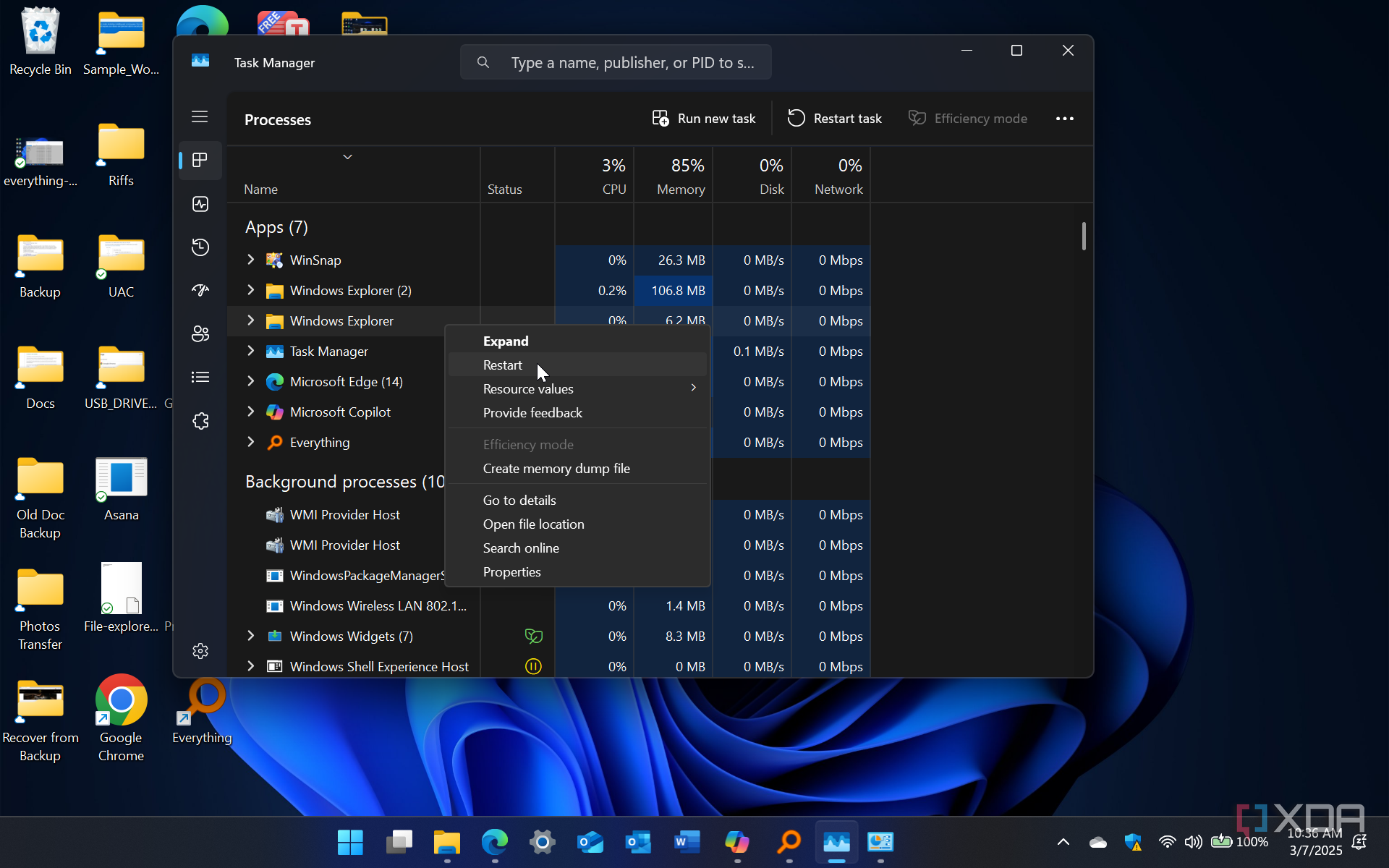The image size is (1389, 868).
Task: Click the paused status icon on Windows Shell Experience Host
Action: pos(533,666)
